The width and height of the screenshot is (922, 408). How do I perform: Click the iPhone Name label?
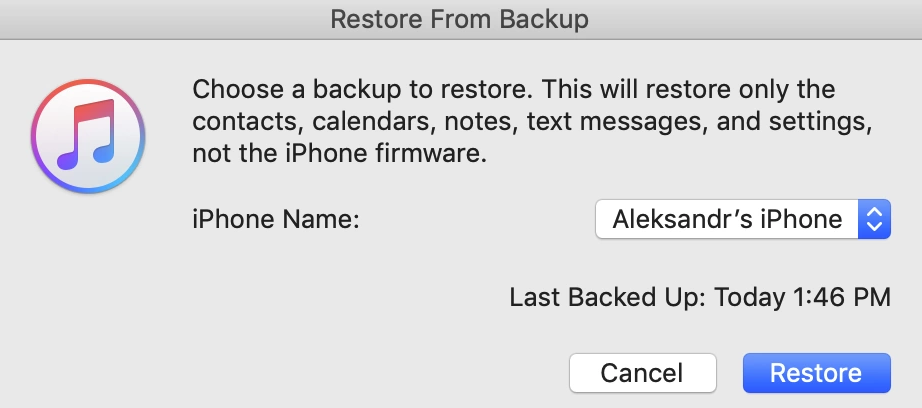click(x=276, y=219)
